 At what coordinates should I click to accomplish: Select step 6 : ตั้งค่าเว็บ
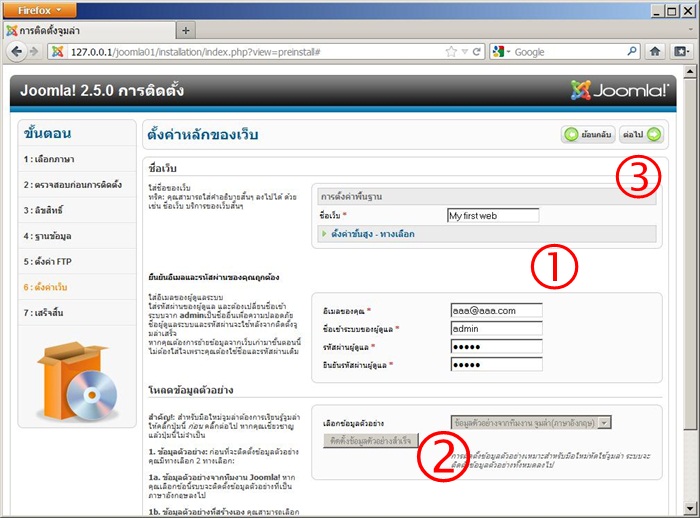[x=77, y=287]
